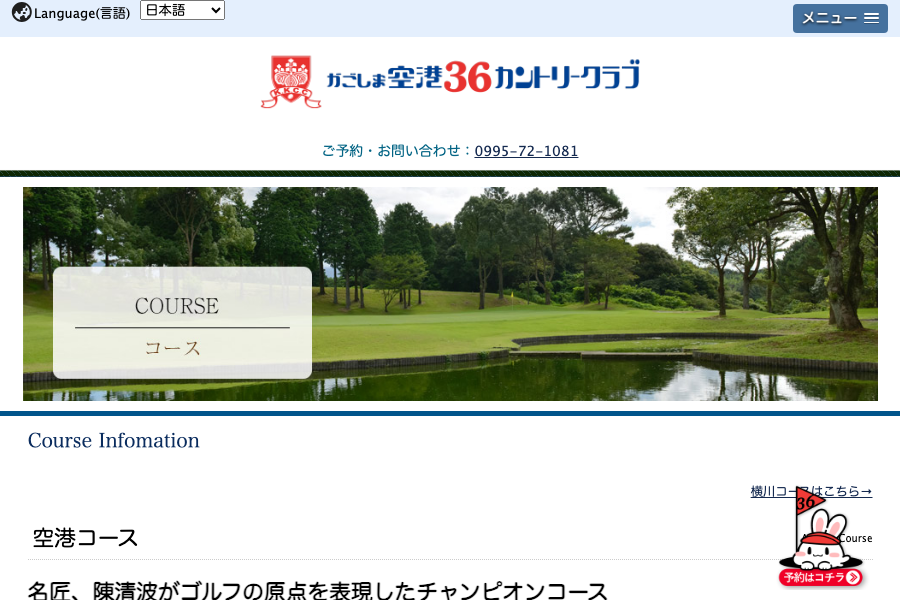Click the ご予約・お問い合わせ label
The image size is (900, 600).
pyautogui.click(x=397, y=151)
